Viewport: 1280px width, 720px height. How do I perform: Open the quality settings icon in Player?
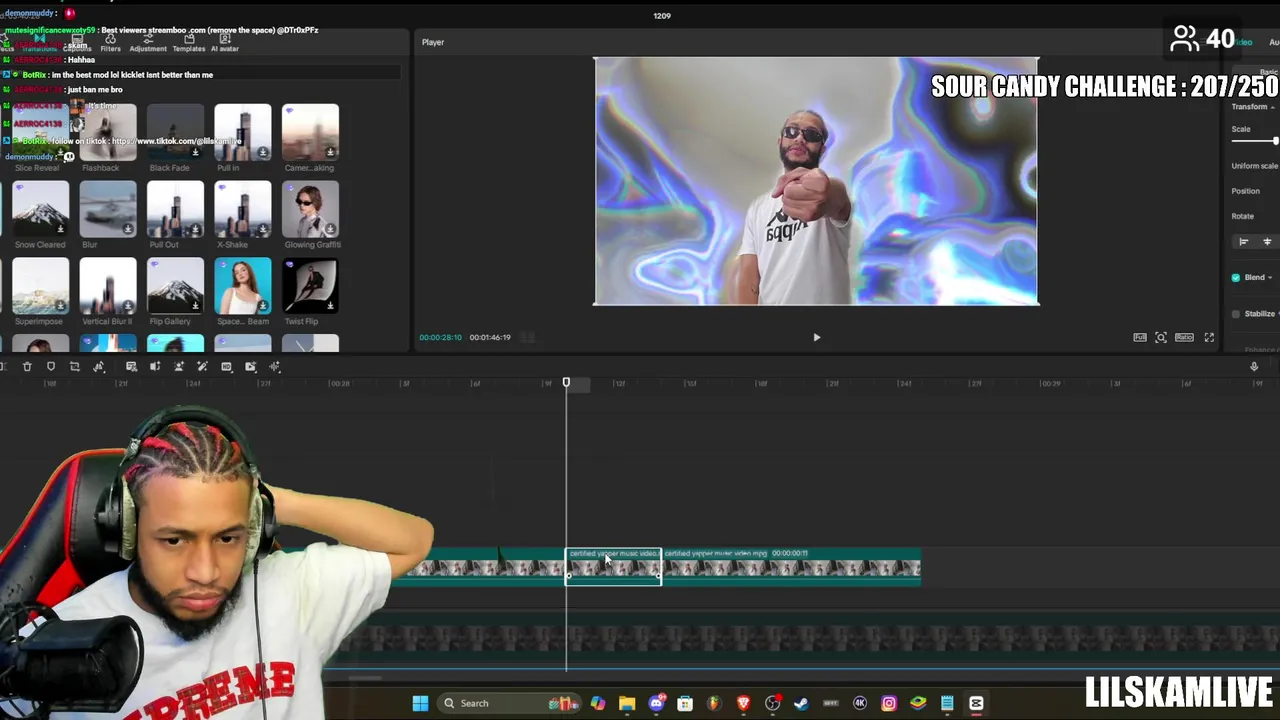pos(1140,338)
